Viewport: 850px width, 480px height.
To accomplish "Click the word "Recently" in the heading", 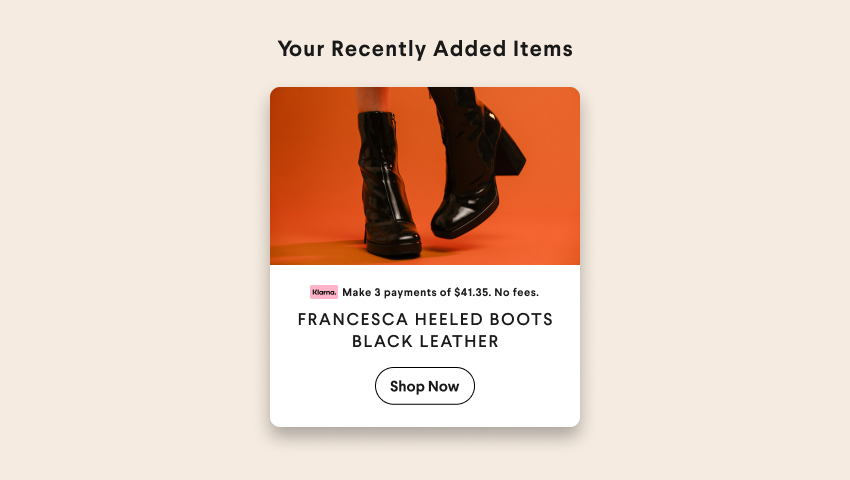I will 380,48.
